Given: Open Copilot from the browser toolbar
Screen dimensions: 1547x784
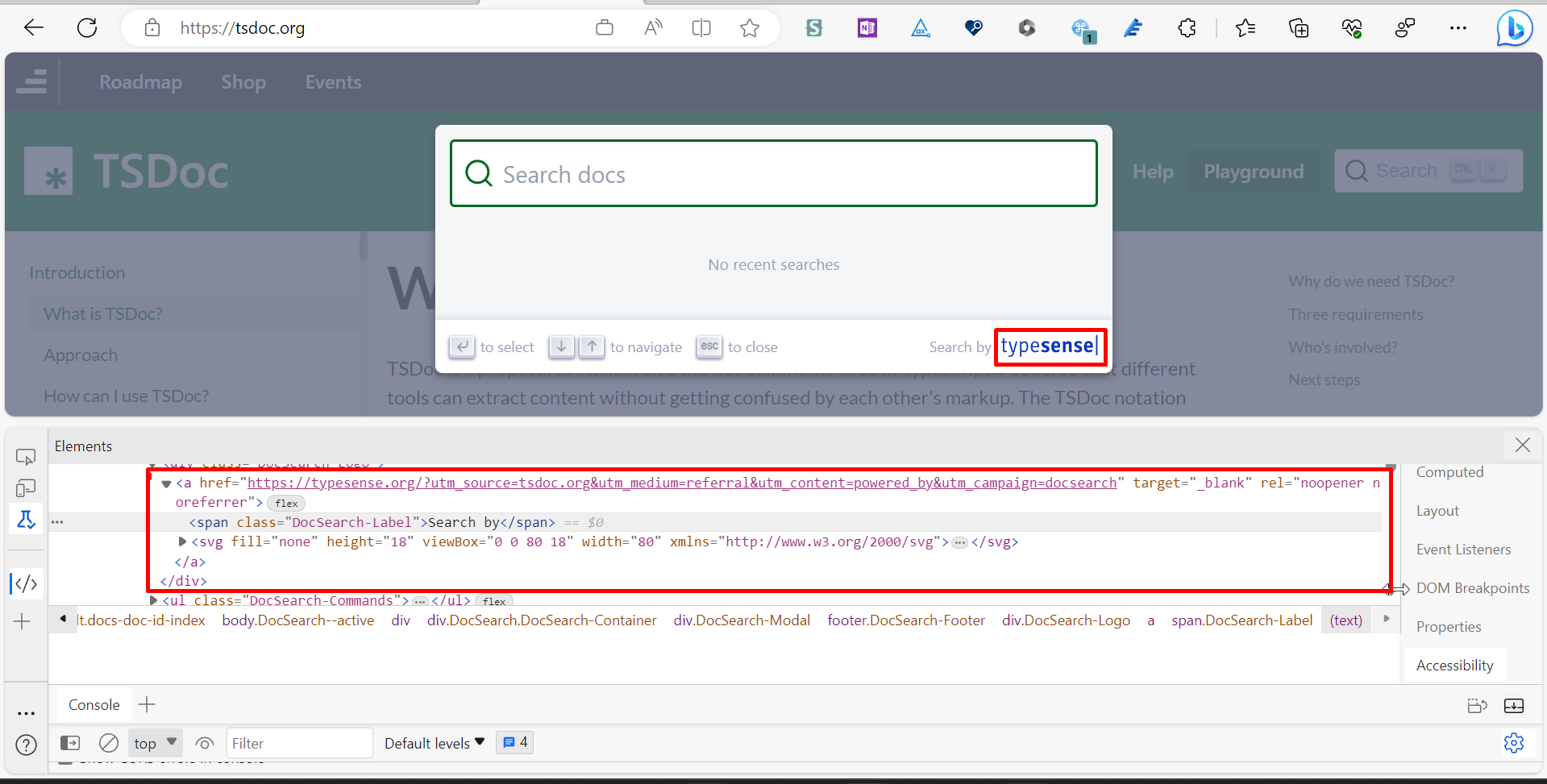Looking at the screenshot, I should point(1514,27).
